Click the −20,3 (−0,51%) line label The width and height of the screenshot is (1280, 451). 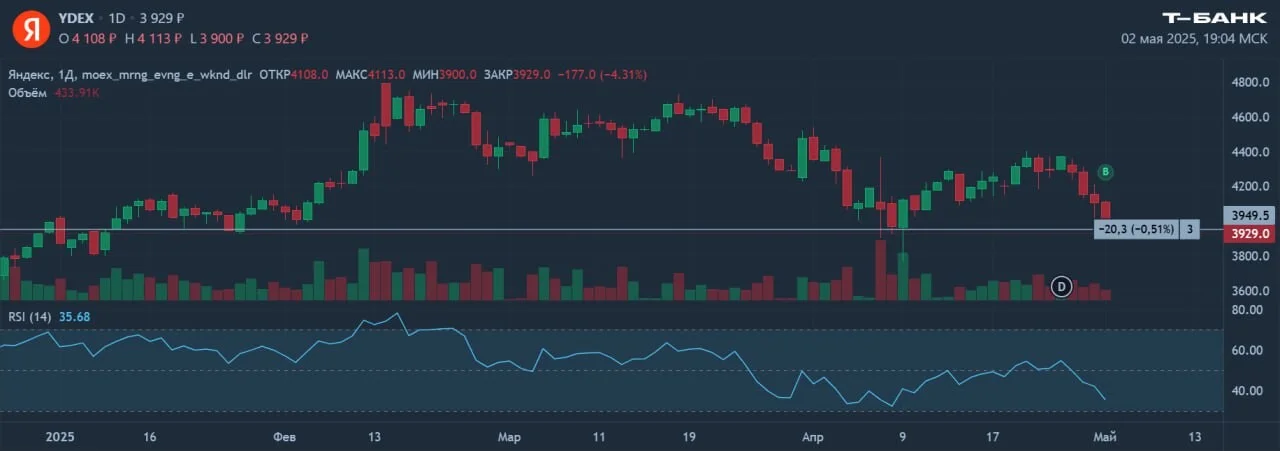(1134, 230)
